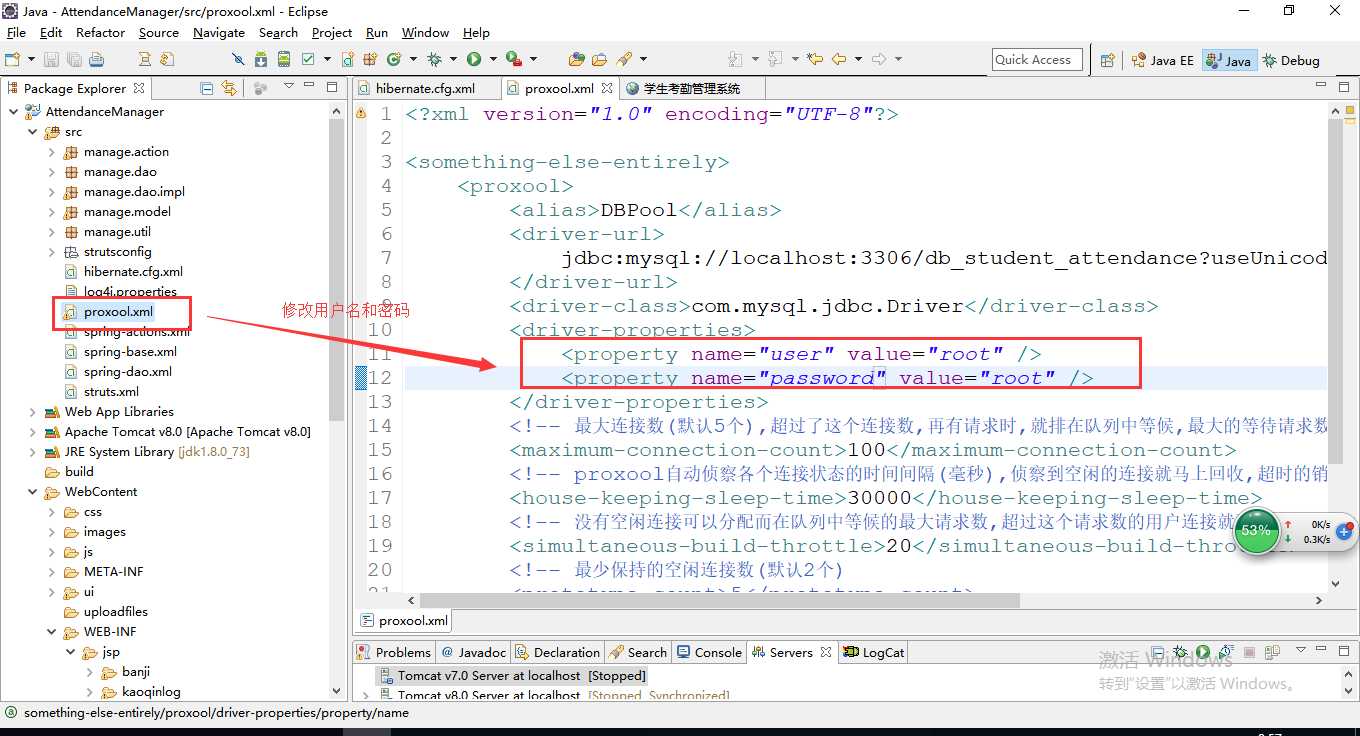Open the New file dropdown arrow
1360x736 pixels.
pyautogui.click(x=31, y=59)
